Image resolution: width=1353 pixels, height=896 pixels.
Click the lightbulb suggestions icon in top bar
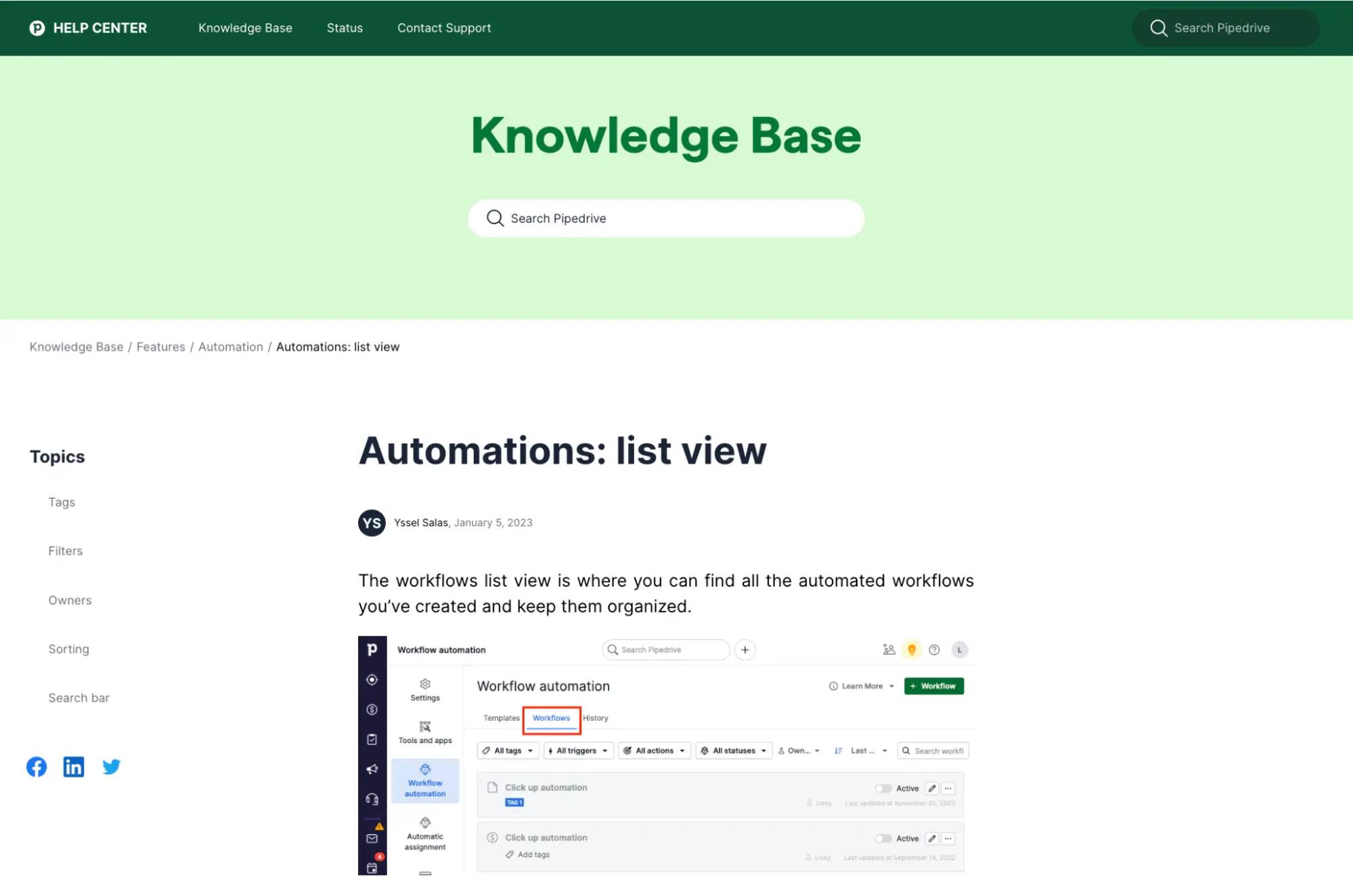(x=912, y=650)
